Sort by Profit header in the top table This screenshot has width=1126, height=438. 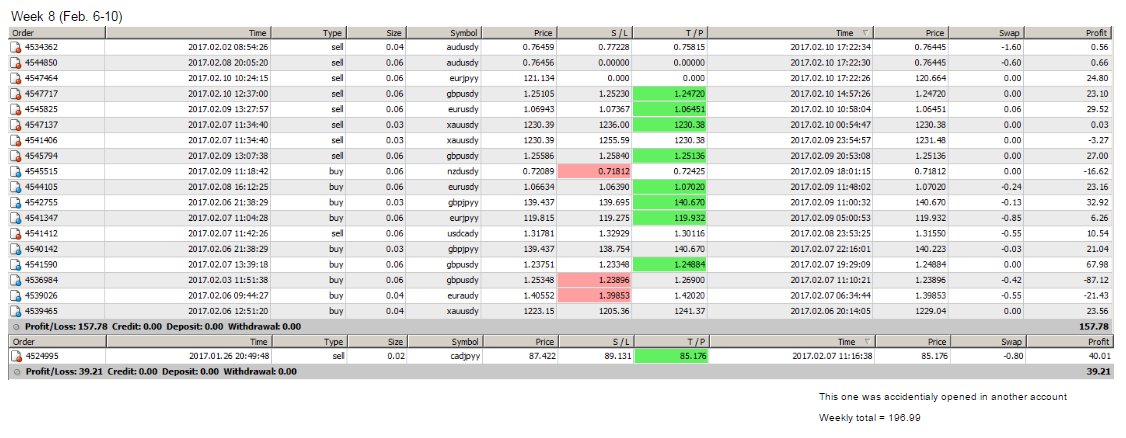[x=1071, y=33]
